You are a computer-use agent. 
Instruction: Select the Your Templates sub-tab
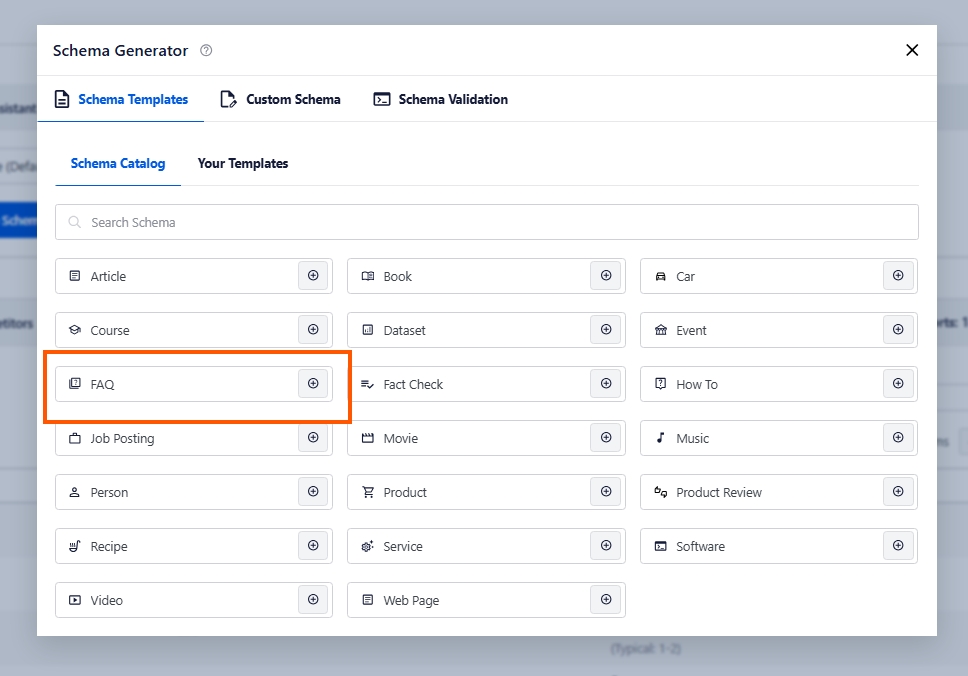pos(243,164)
